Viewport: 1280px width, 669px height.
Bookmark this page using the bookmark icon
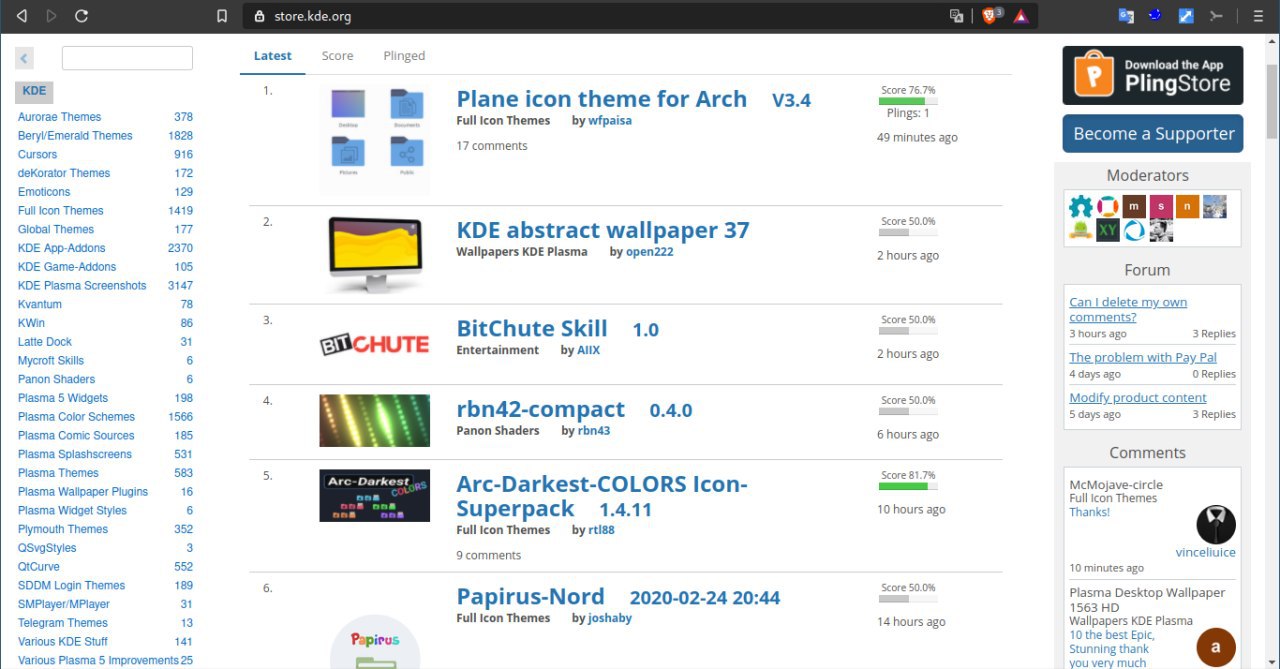click(x=222, y=16)
